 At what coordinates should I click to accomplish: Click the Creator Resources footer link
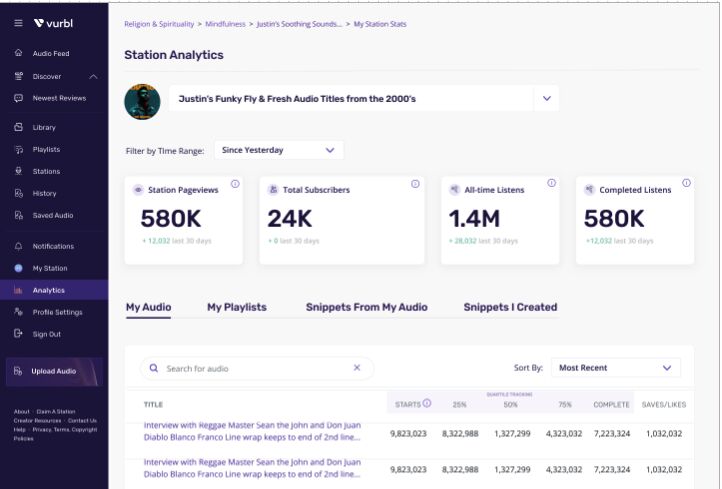[x=37, y=420]
